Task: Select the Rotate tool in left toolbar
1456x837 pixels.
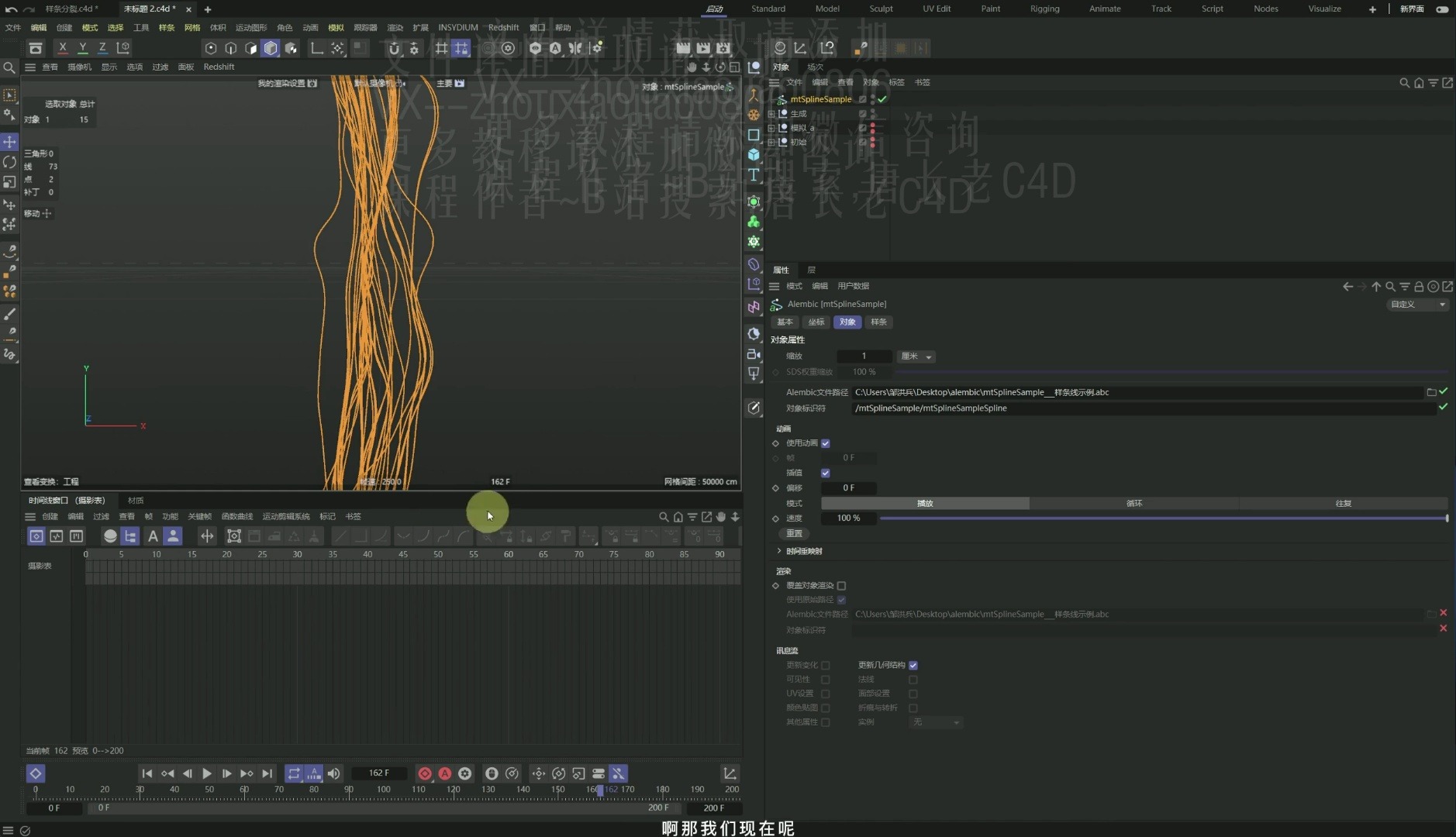Action: [x=10, y=162]
